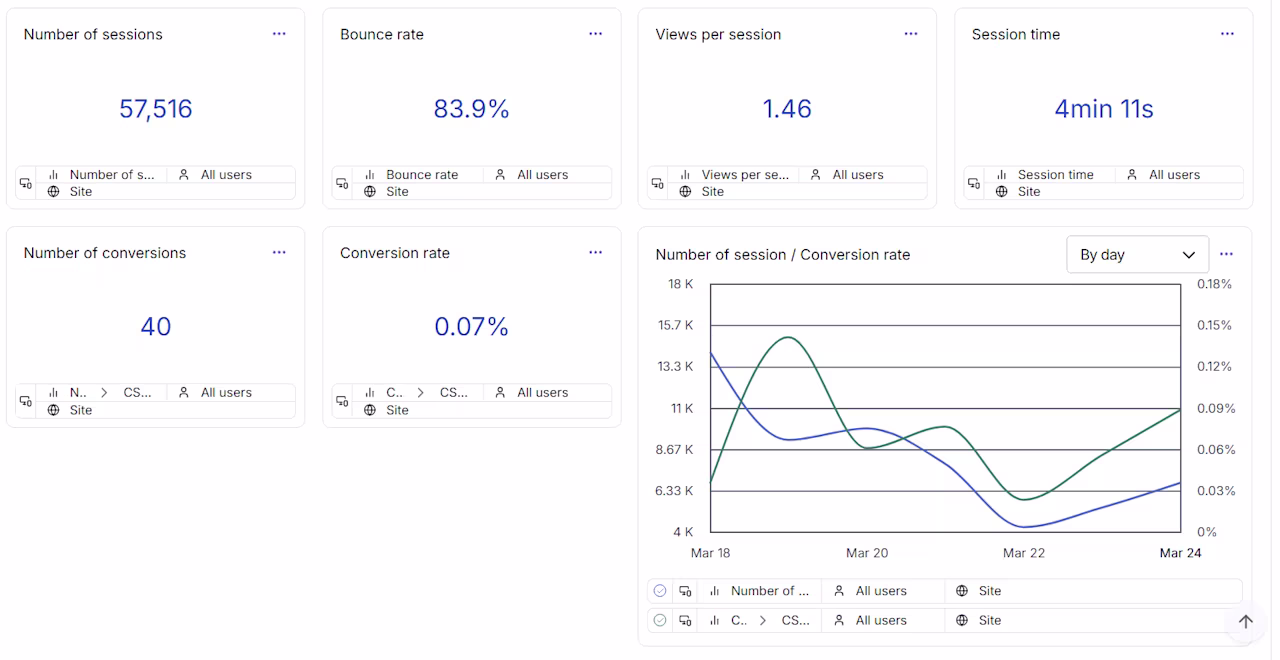Click the 15.7 K left axis label
The width and height of the screenshot is (1280, 660).
(x=675, y=325)
